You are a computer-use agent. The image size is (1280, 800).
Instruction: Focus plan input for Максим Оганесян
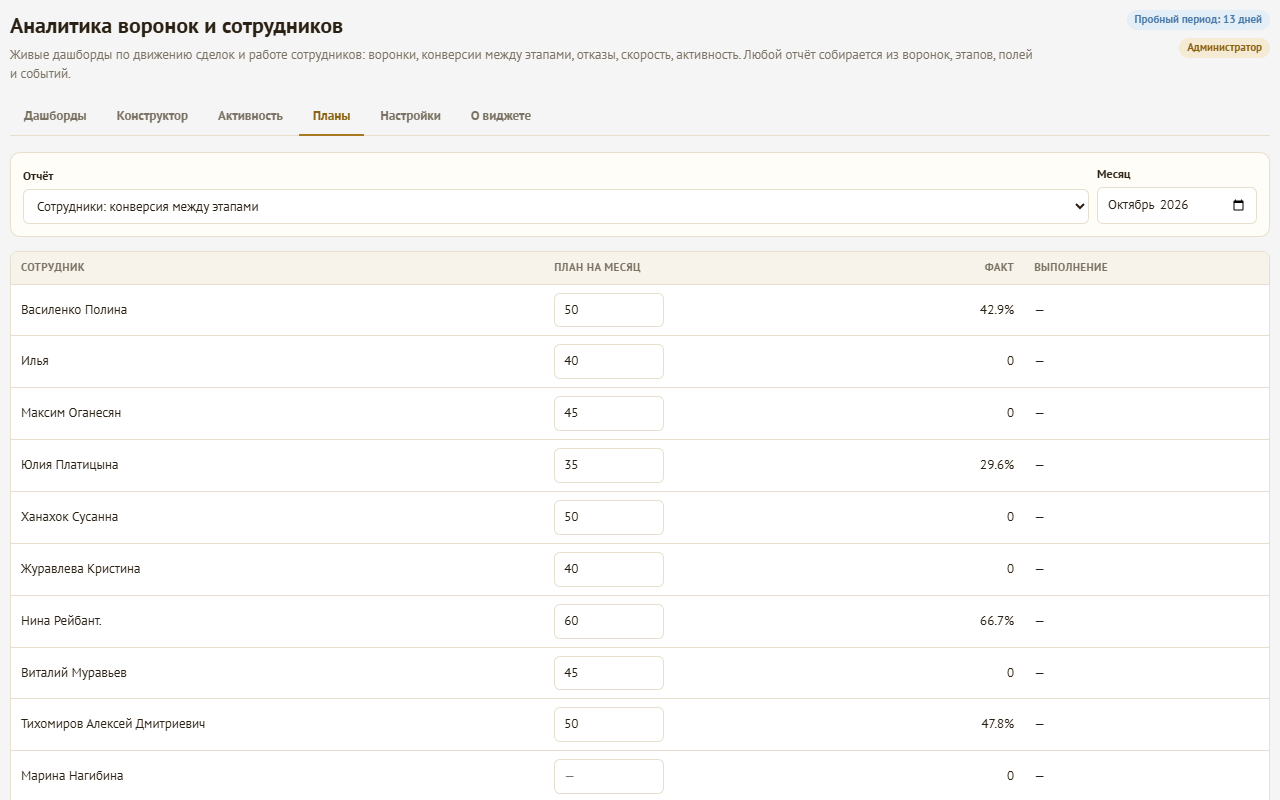pyautogui.click(x=609, y=413)
